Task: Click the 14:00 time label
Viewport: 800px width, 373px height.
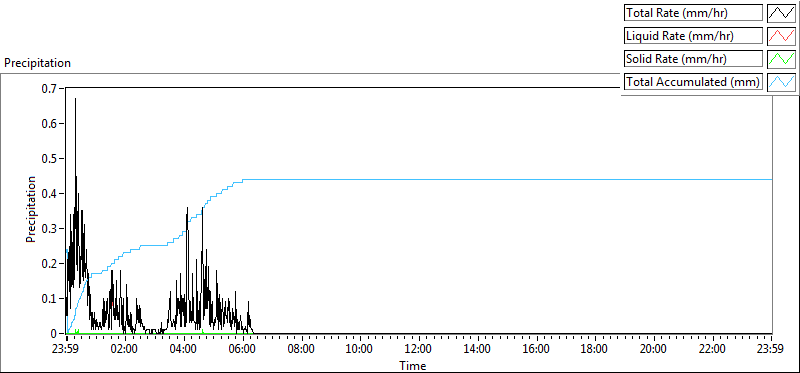Action: pos(478,350)
